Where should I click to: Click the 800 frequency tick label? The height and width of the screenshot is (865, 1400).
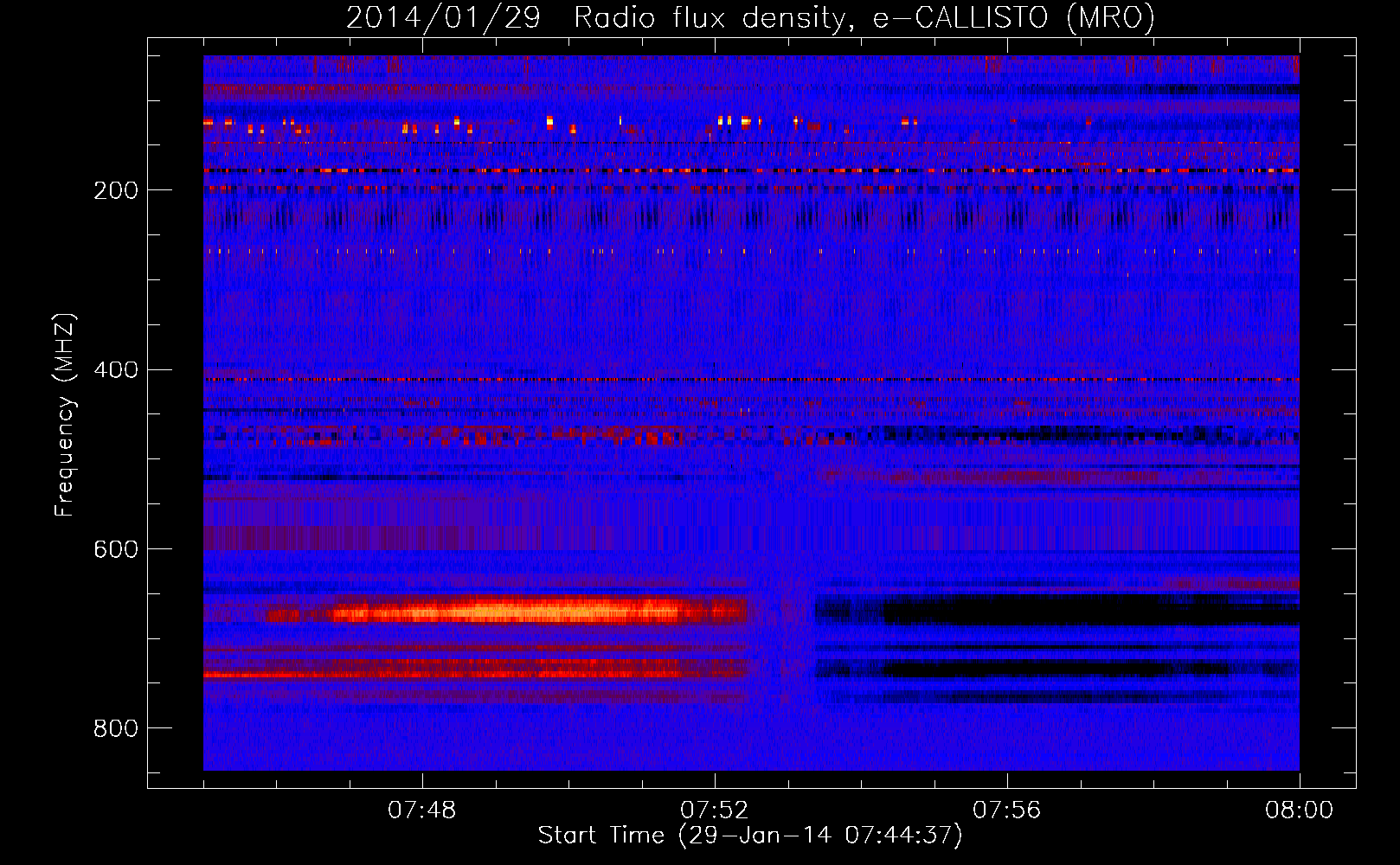click(x=115, y=728)
